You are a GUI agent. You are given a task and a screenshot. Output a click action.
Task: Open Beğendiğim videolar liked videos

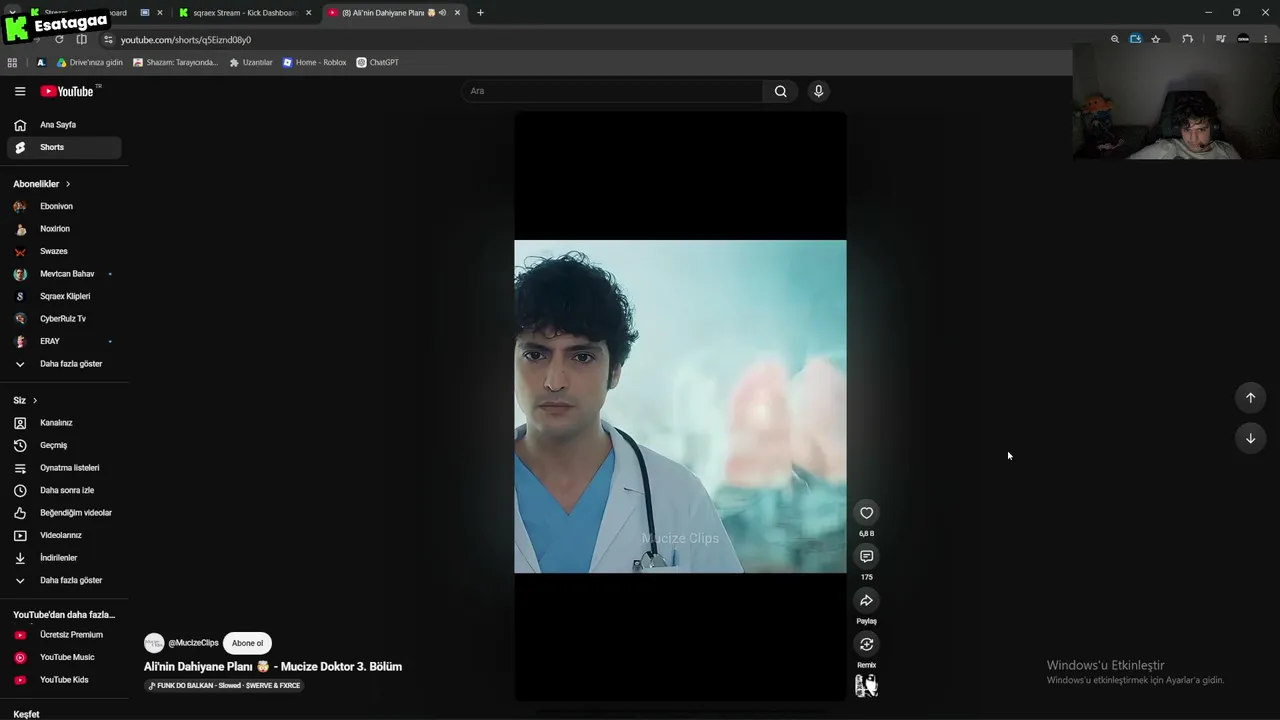coord(64,513)
